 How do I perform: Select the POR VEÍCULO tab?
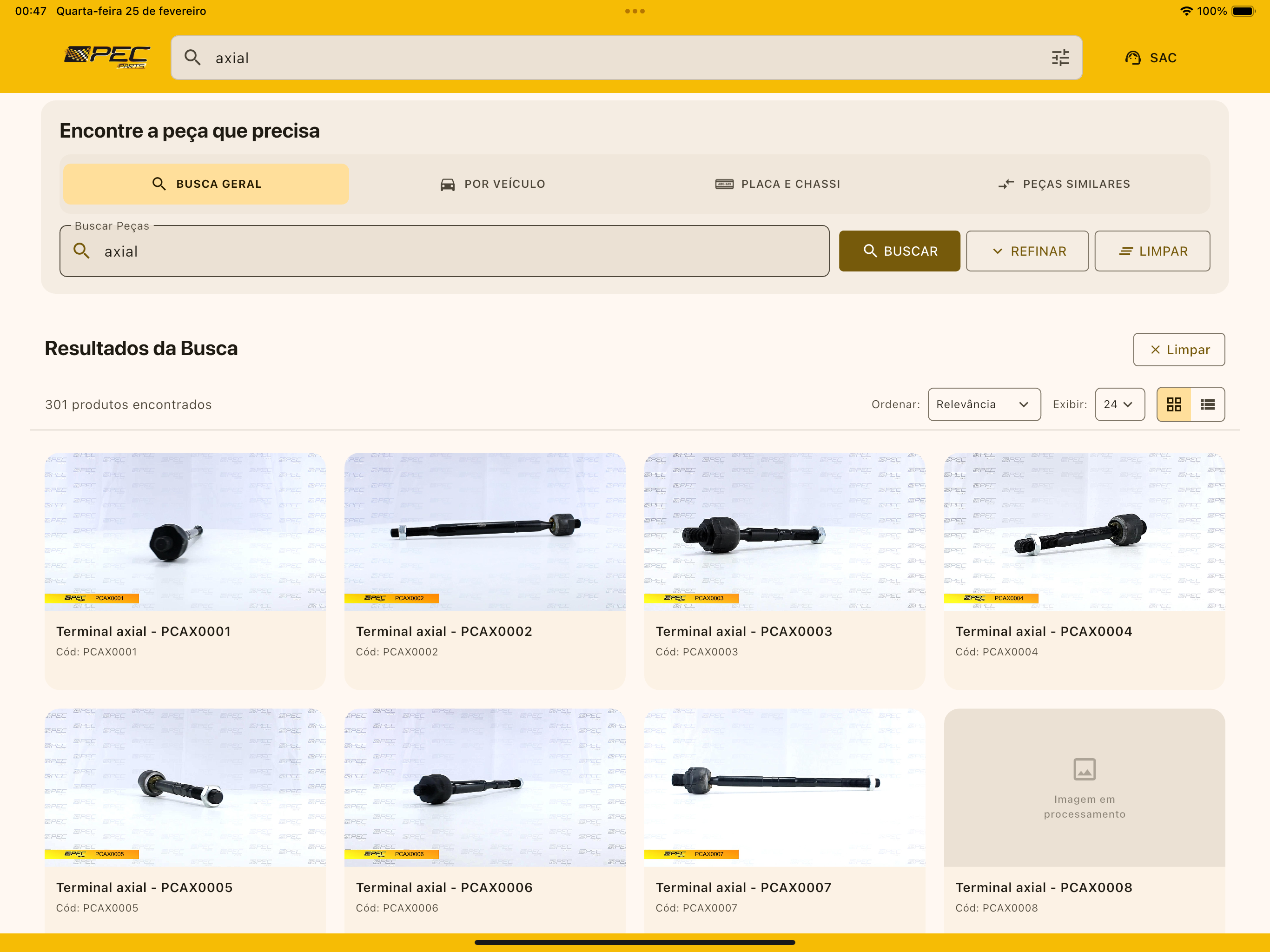492,184
